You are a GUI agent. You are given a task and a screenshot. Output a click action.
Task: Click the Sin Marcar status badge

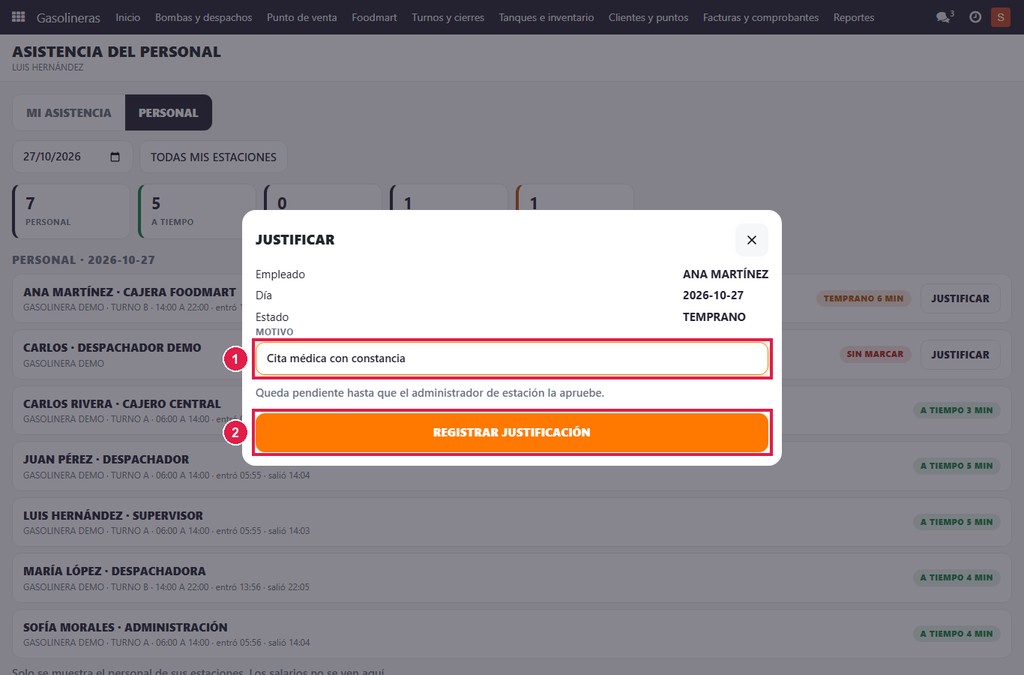875,354
